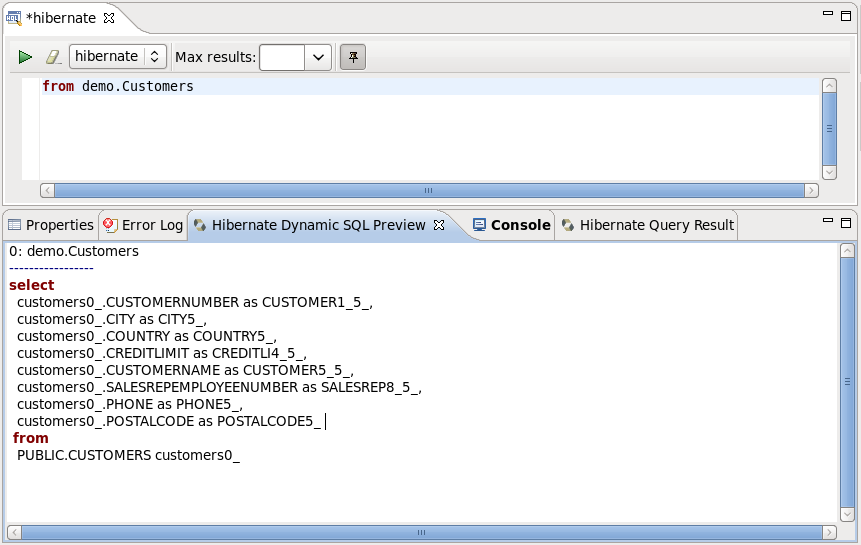Toggle the pin results tab button

[352, 57]
